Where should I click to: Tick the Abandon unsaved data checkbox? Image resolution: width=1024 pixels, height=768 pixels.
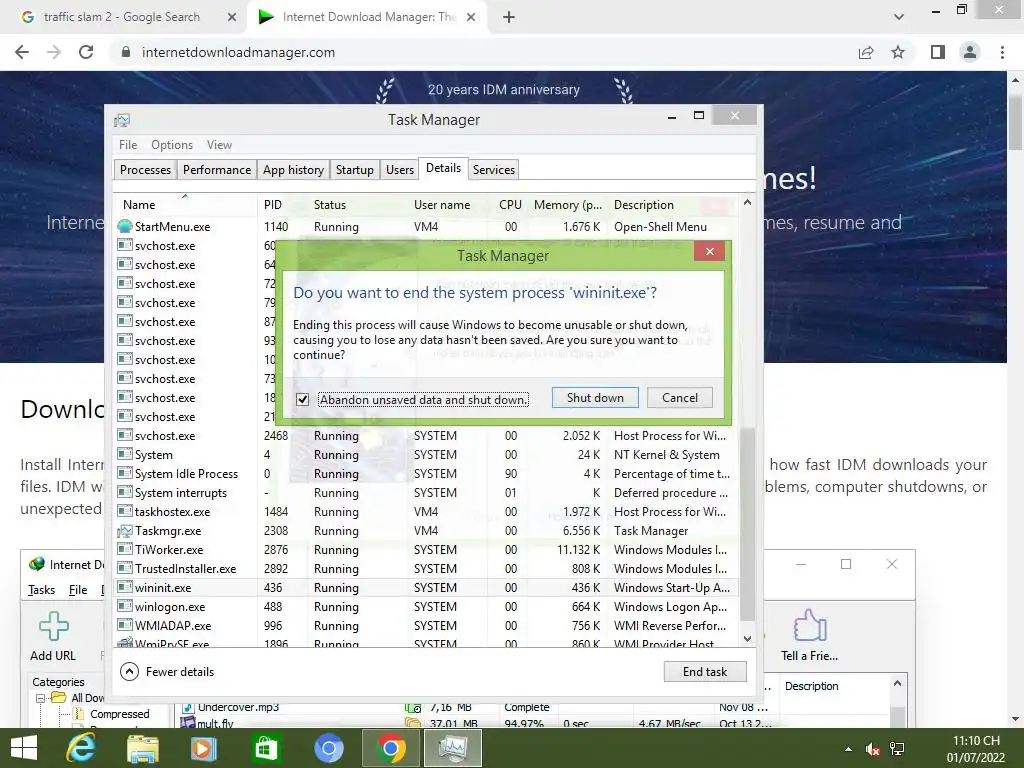(302, 399)
